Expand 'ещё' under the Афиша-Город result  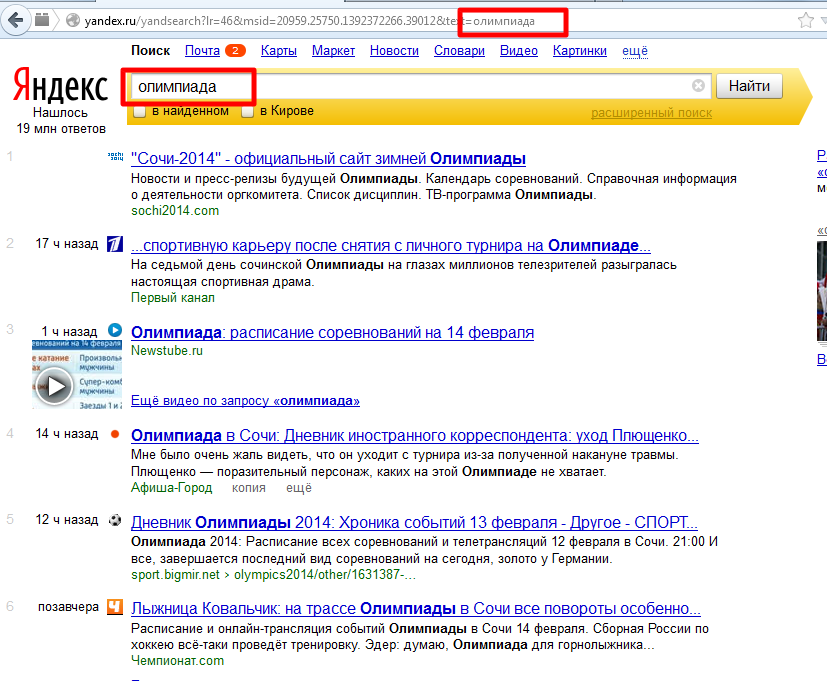point(299,488)
